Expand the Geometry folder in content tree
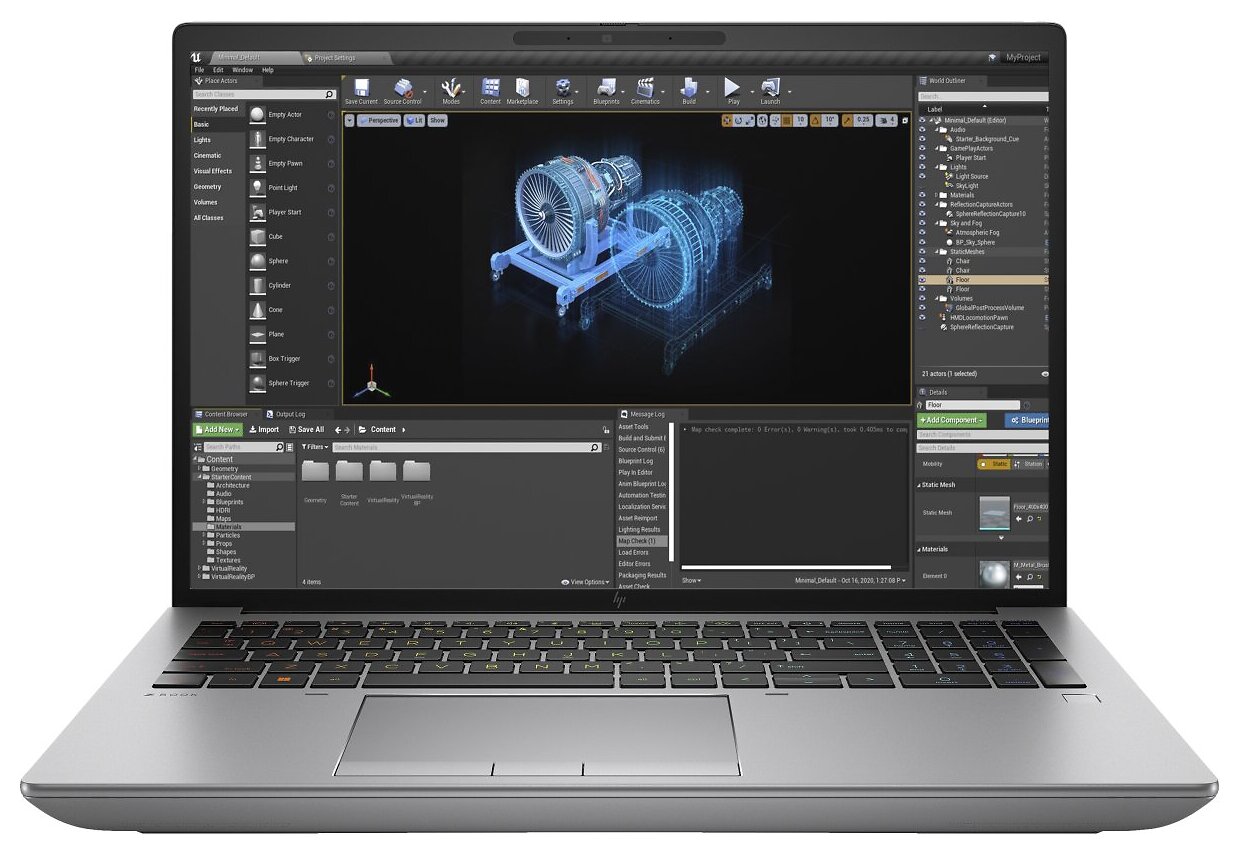Viewport: 1240px width, 854px height. click(201, 469)
